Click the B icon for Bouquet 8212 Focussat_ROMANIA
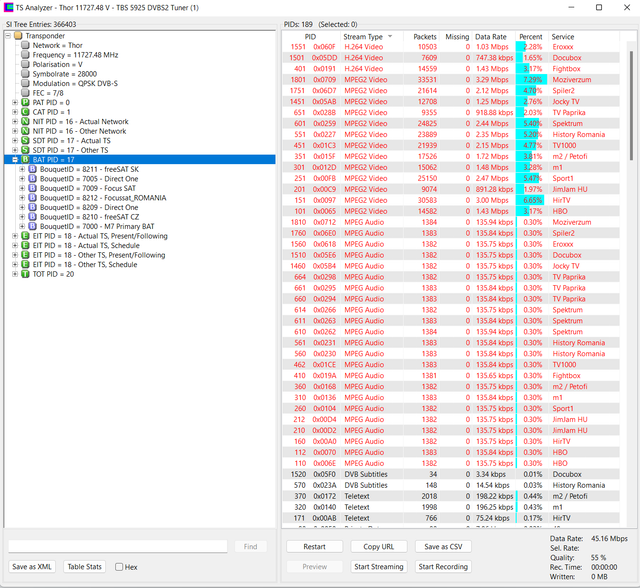This screenshot has height=588, width=640. (33, 197)
